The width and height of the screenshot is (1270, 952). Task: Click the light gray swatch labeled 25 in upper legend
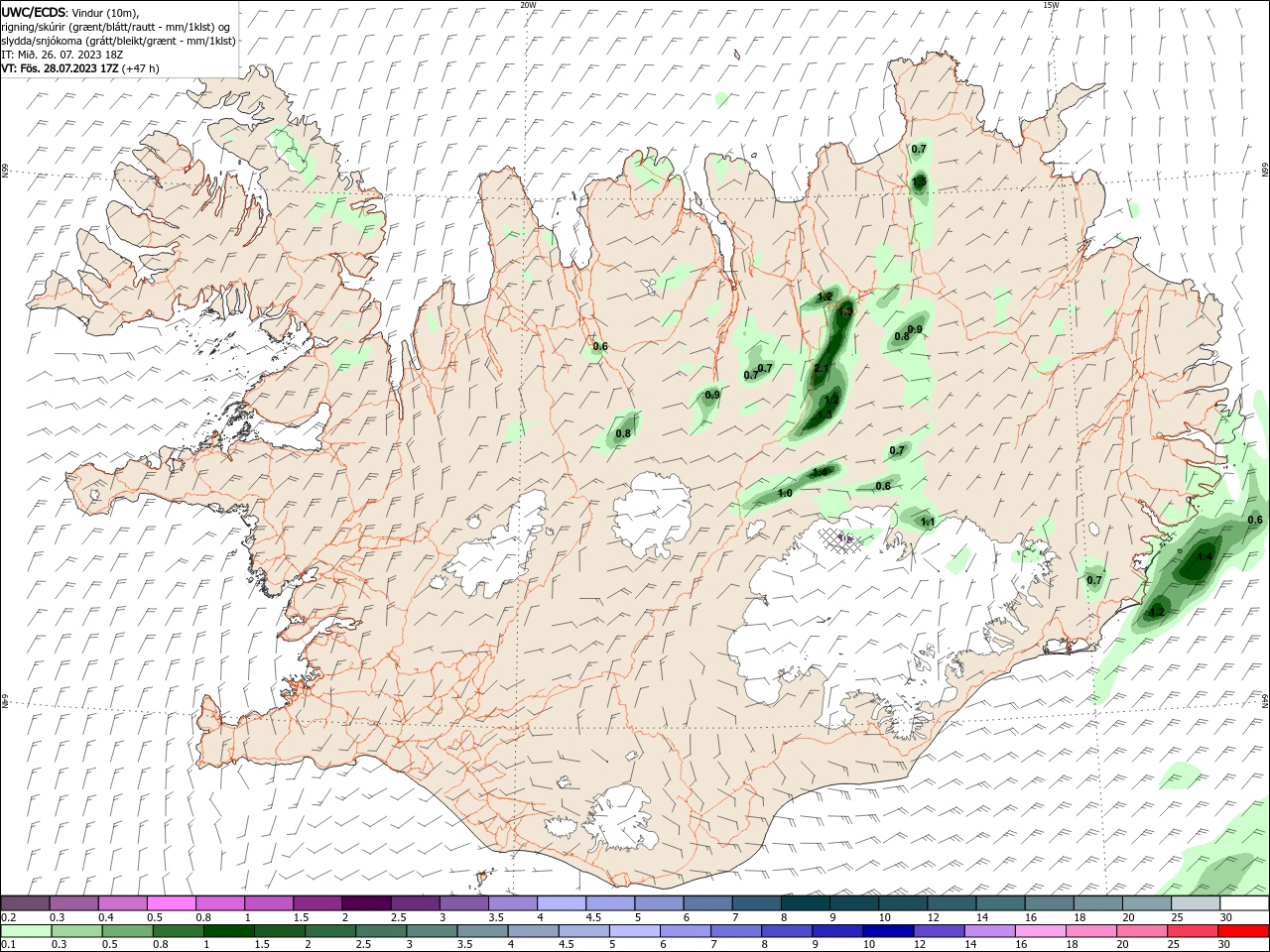tap(1196, 903)
